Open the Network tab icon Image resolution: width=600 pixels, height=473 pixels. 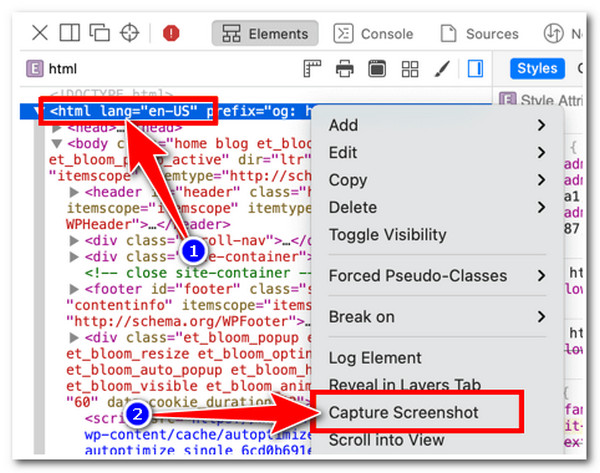click(x=553, y=33)
